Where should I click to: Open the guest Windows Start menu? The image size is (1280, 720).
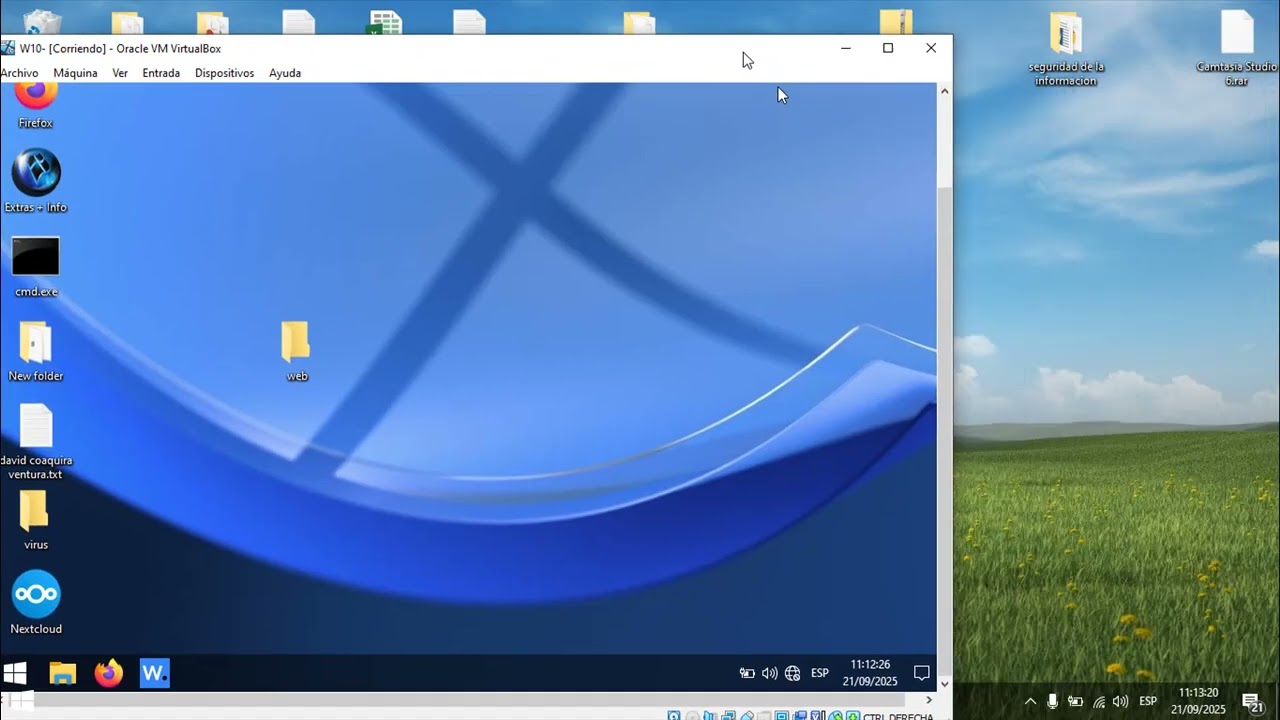[15, 673]
